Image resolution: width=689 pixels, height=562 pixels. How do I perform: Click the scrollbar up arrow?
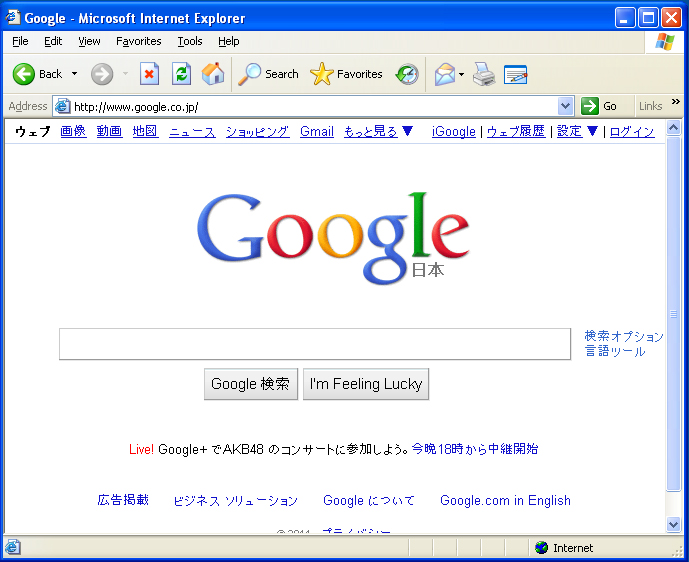click(673, 128)
